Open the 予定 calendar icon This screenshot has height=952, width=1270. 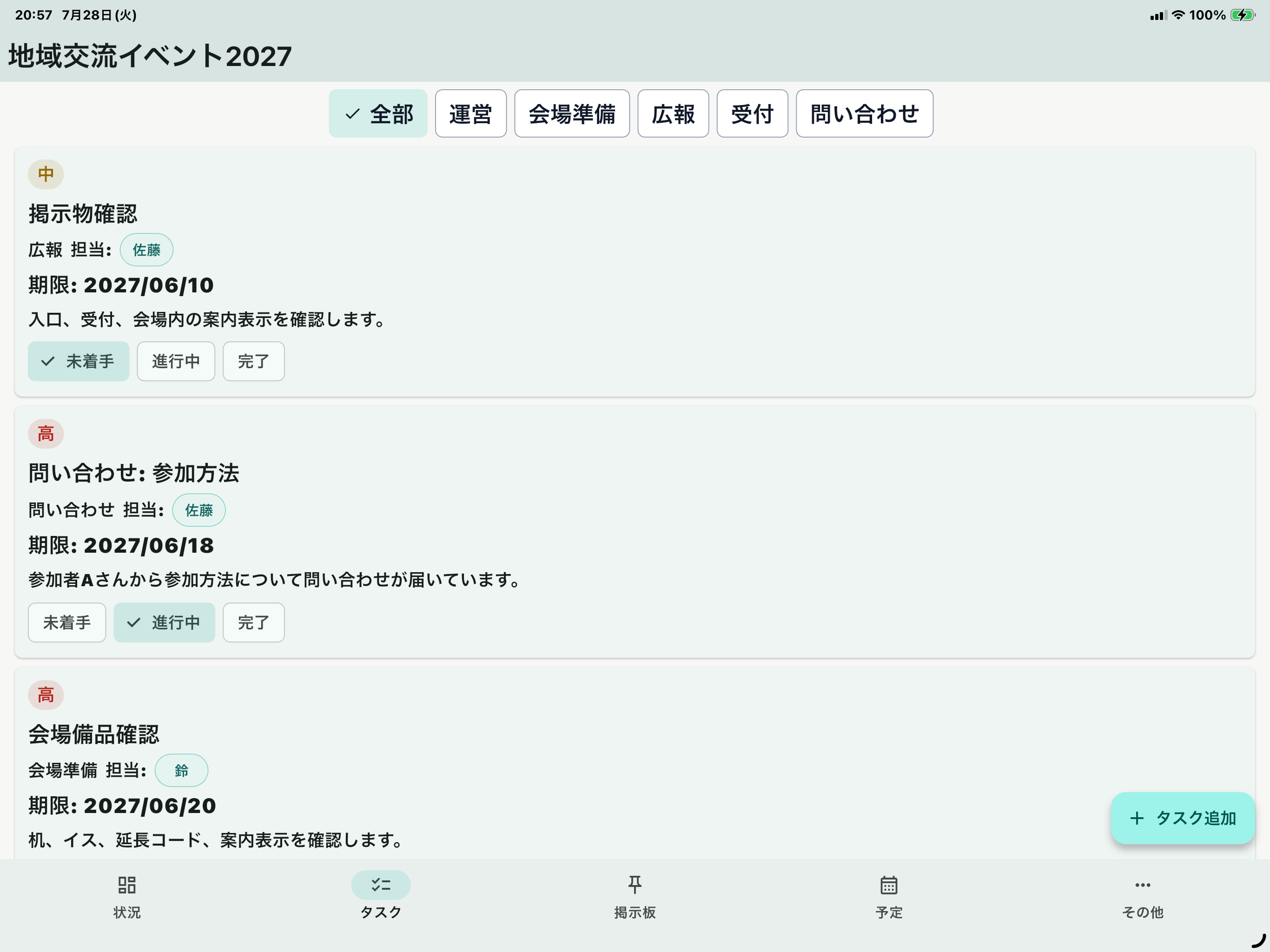point(889,885)
